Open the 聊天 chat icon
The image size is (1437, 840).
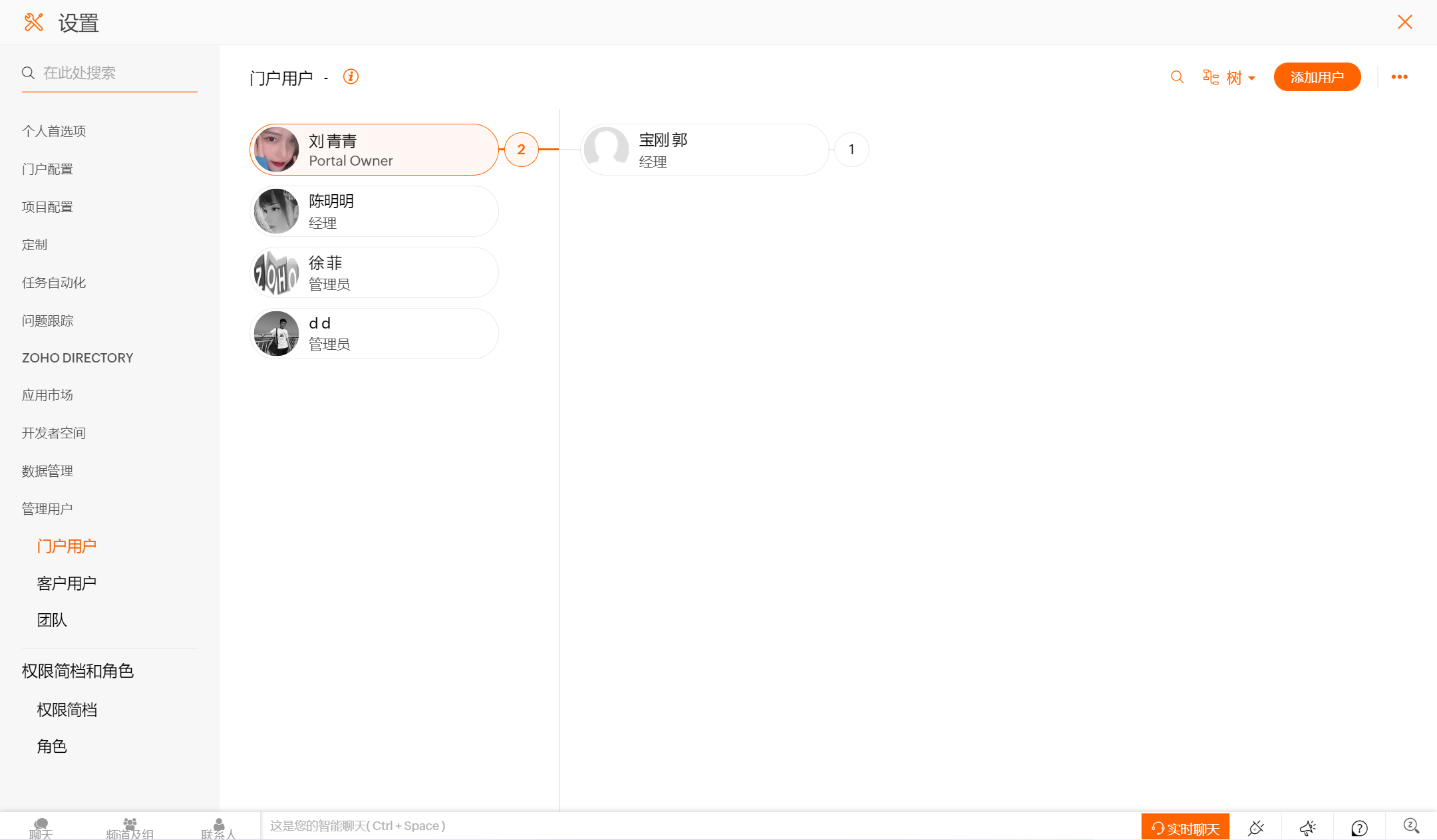(41, 828)
